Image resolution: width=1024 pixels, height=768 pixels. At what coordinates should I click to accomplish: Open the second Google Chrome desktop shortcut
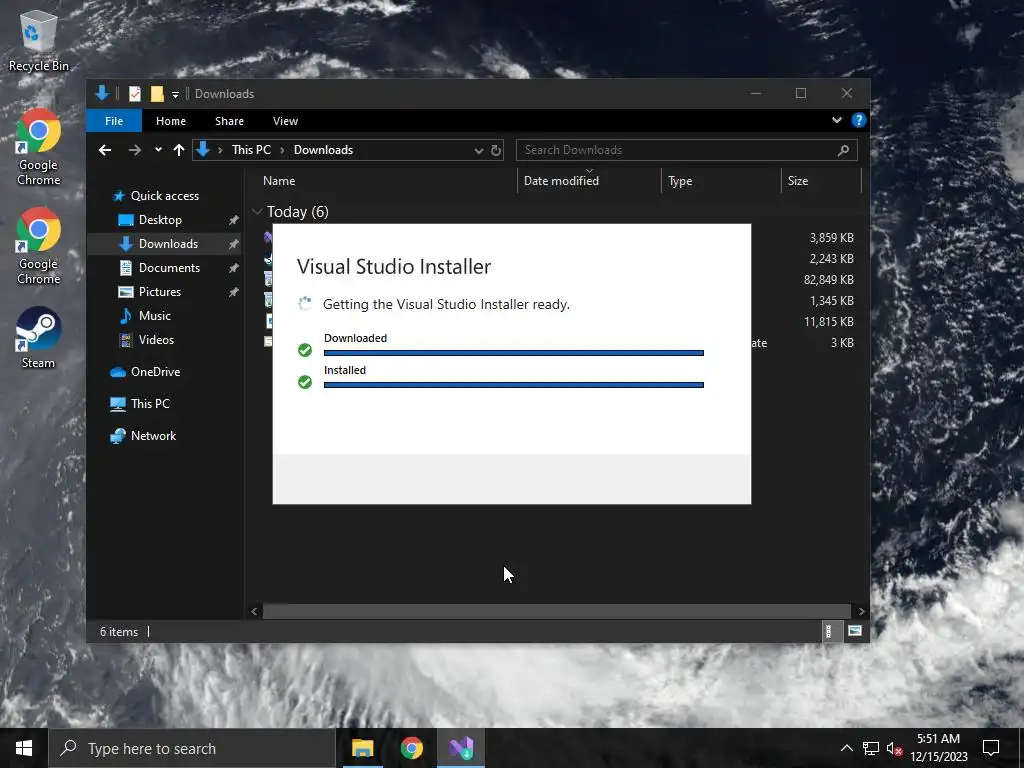(38, 246)
